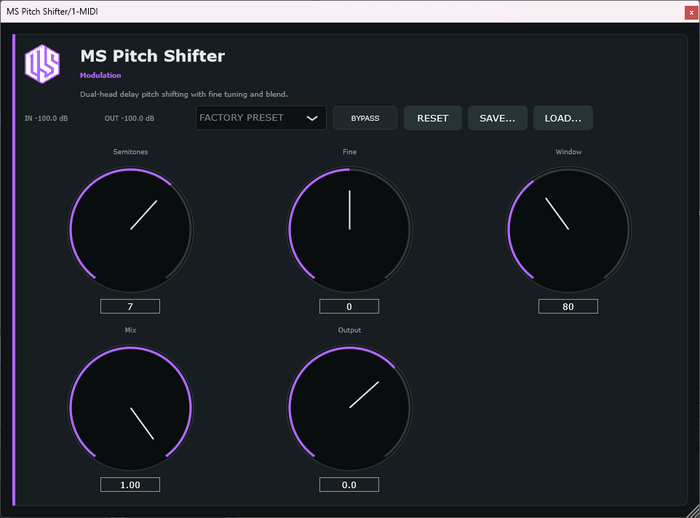
Task: Click the Semitones knob
Action: (130, 230)
